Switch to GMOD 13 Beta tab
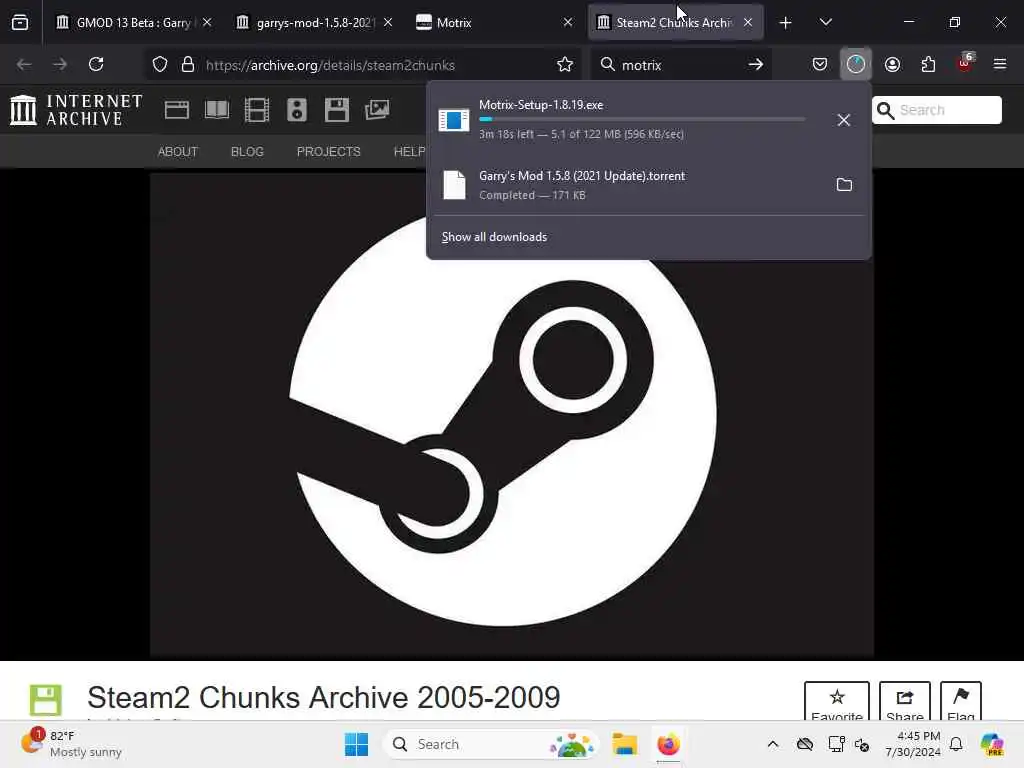1024x768 pixels. tap(133, 23)
